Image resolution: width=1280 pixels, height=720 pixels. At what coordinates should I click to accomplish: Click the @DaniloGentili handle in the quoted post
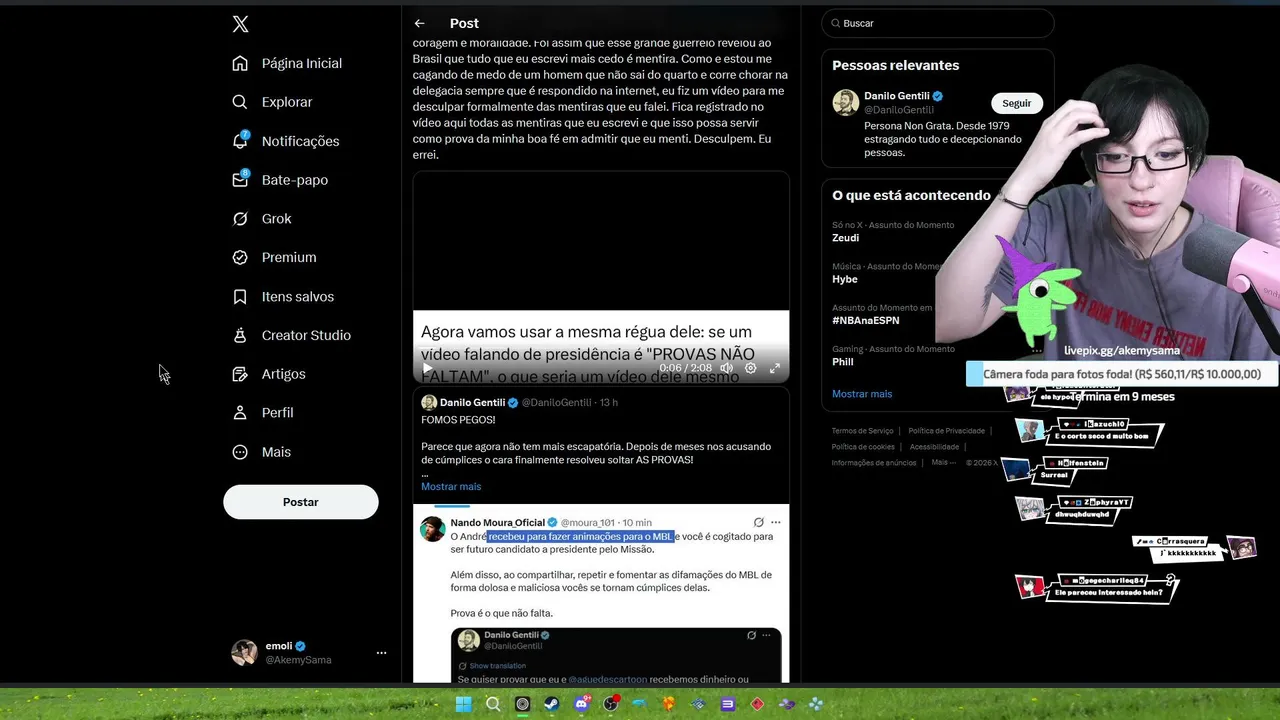point(557,402)
